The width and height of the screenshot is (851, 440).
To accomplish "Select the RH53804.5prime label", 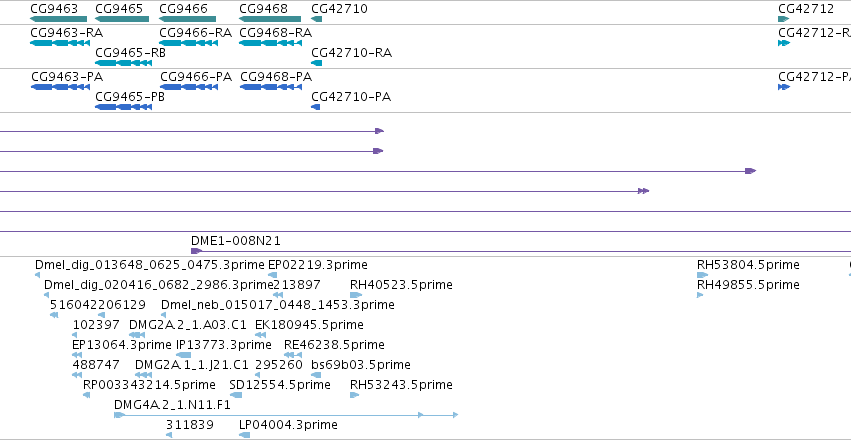I will (x=748, y=265).
